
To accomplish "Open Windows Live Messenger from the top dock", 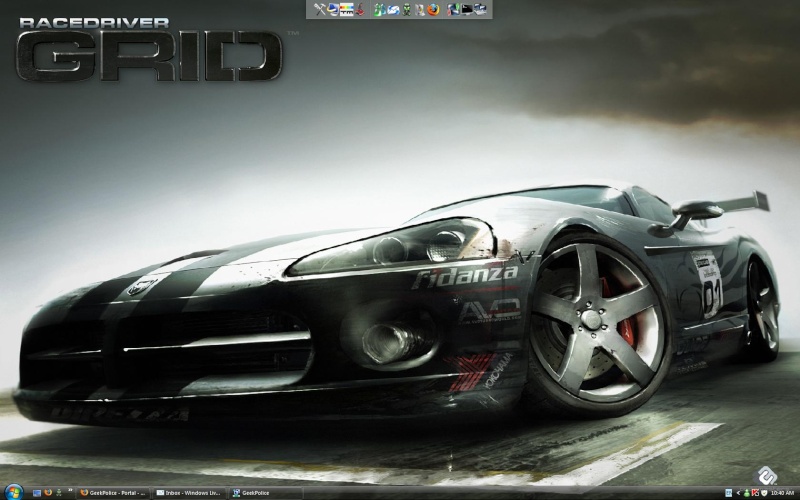I will (380, 9).
